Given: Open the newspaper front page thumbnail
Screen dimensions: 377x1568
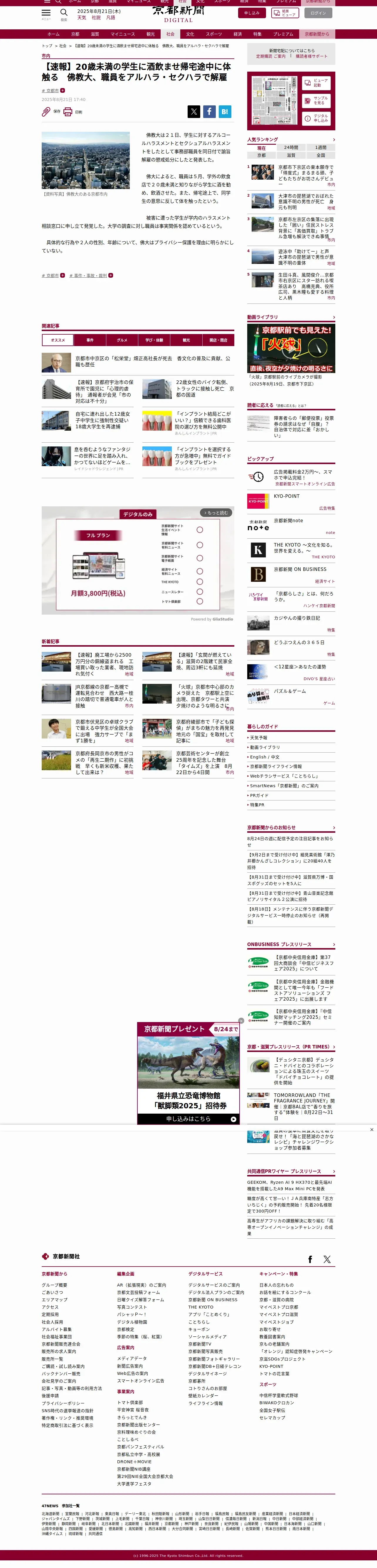Looking at the screenshot, I should click(x=275, y=101).
